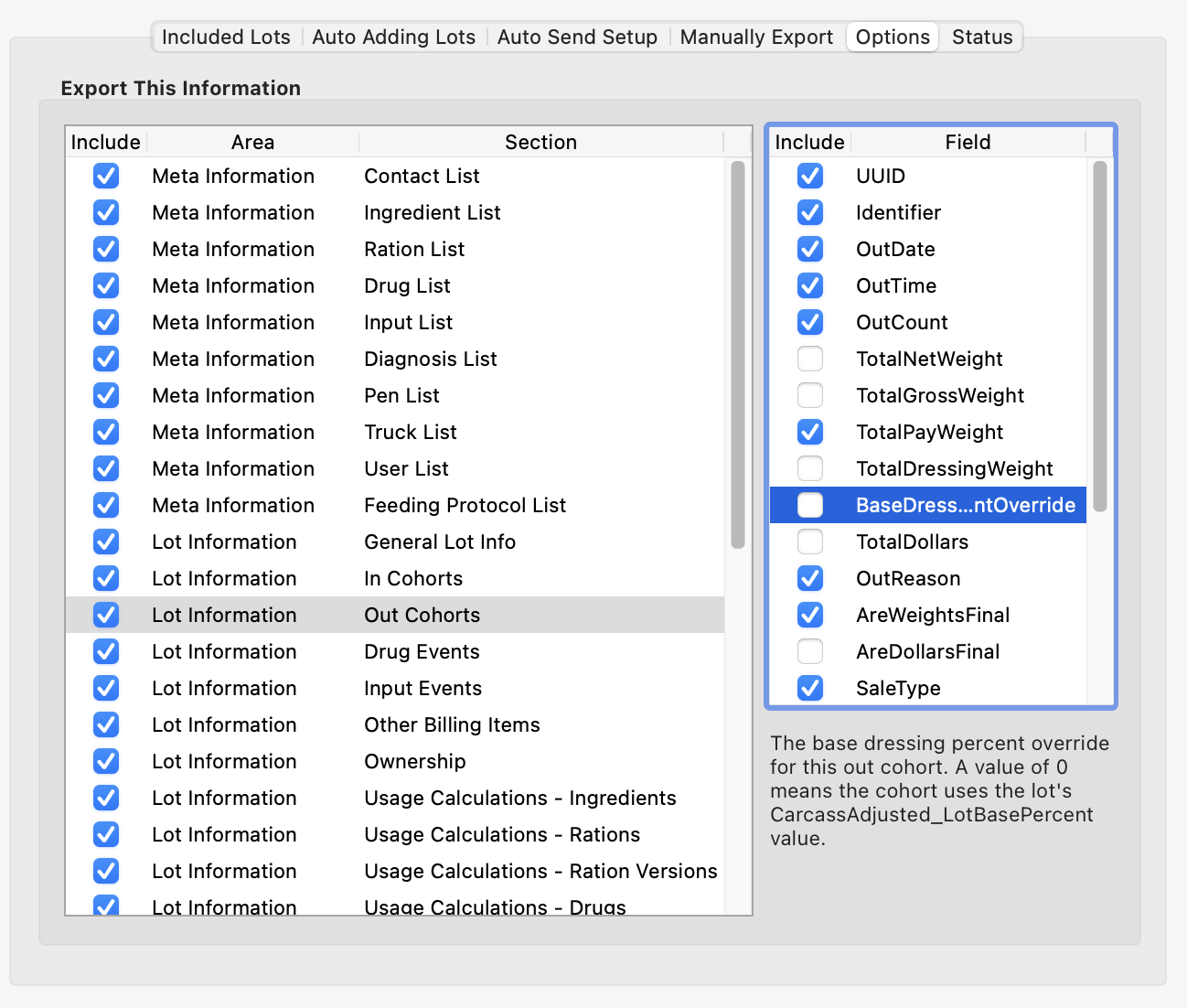The image size is (1187, 1008).
Task: Uncheck the OutReason field checkbox
Action: click(x=810, y=578)
